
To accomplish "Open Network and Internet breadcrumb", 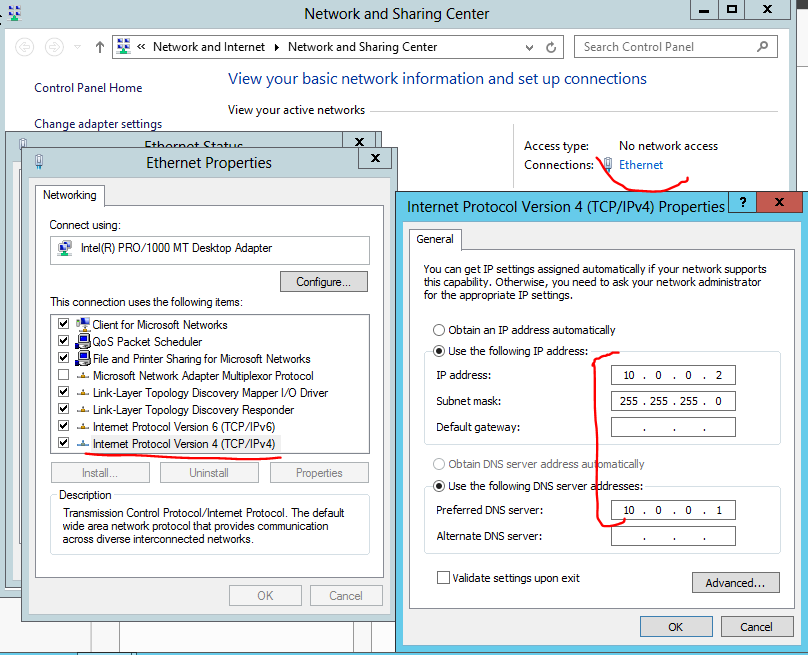I will pos(209,47).
